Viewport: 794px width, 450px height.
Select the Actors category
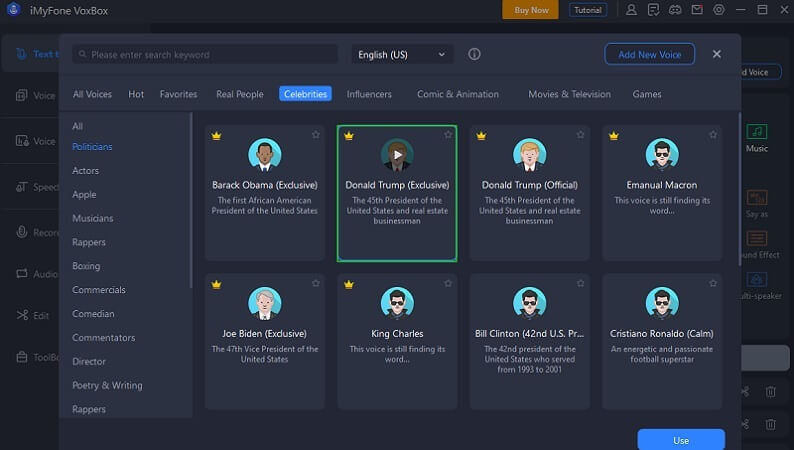(86, 171)
